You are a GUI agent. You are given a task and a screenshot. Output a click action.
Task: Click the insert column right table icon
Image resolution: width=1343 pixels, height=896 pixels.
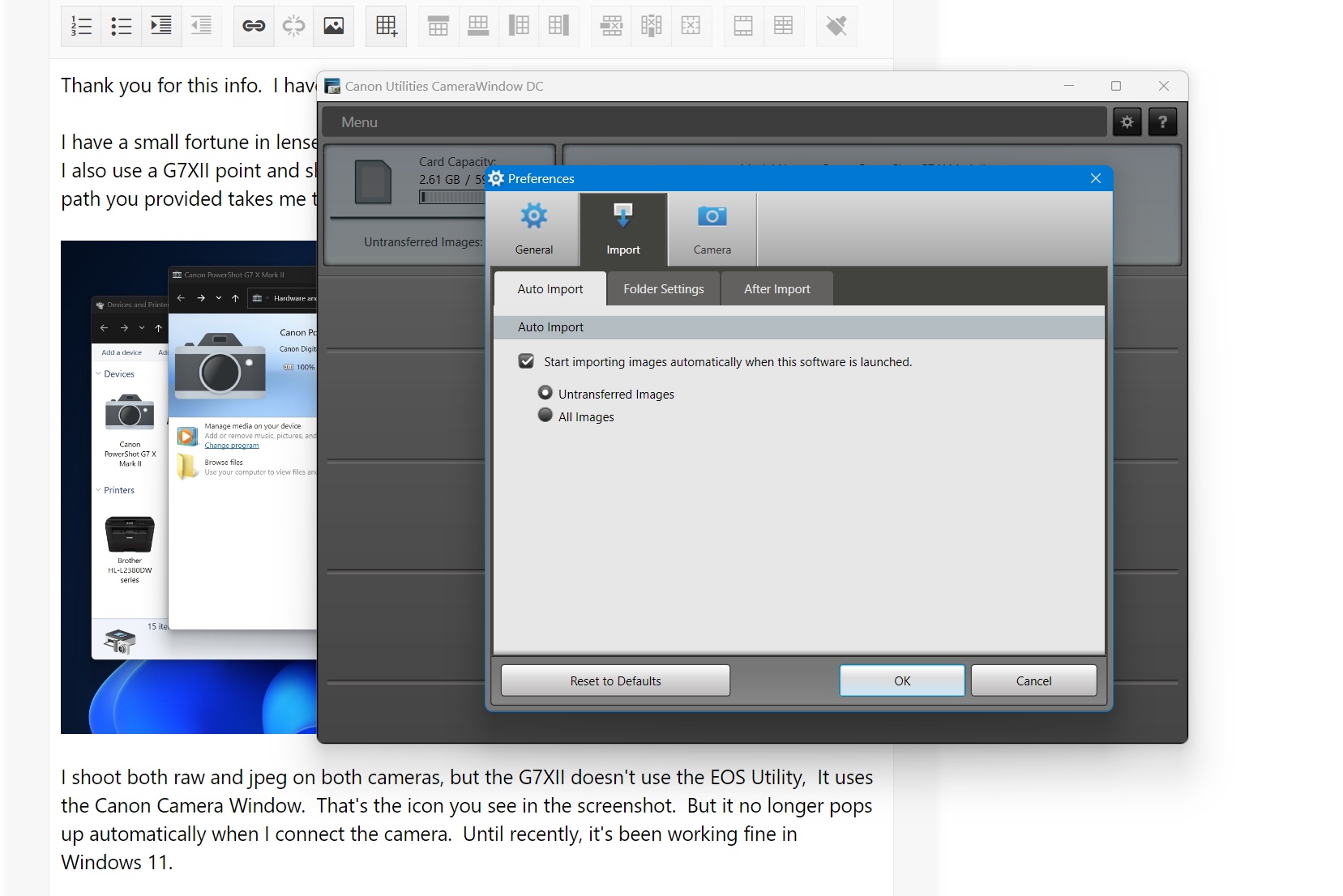coord(558,26)
